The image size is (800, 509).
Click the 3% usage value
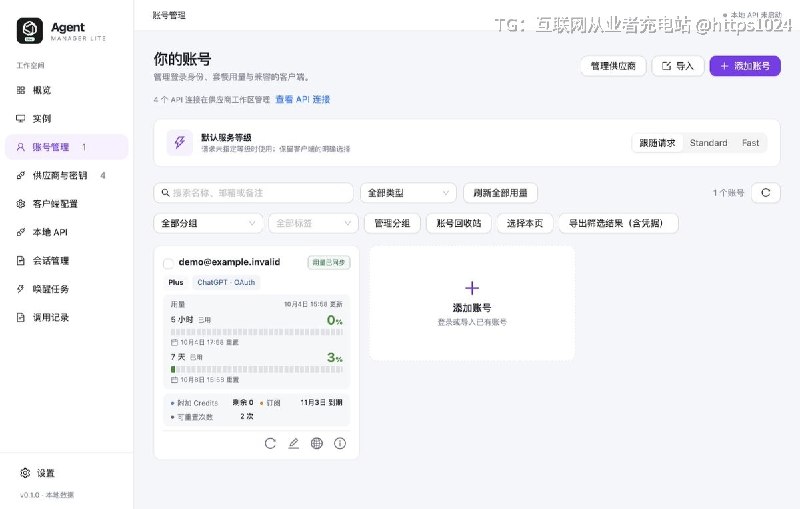(335, 358)
